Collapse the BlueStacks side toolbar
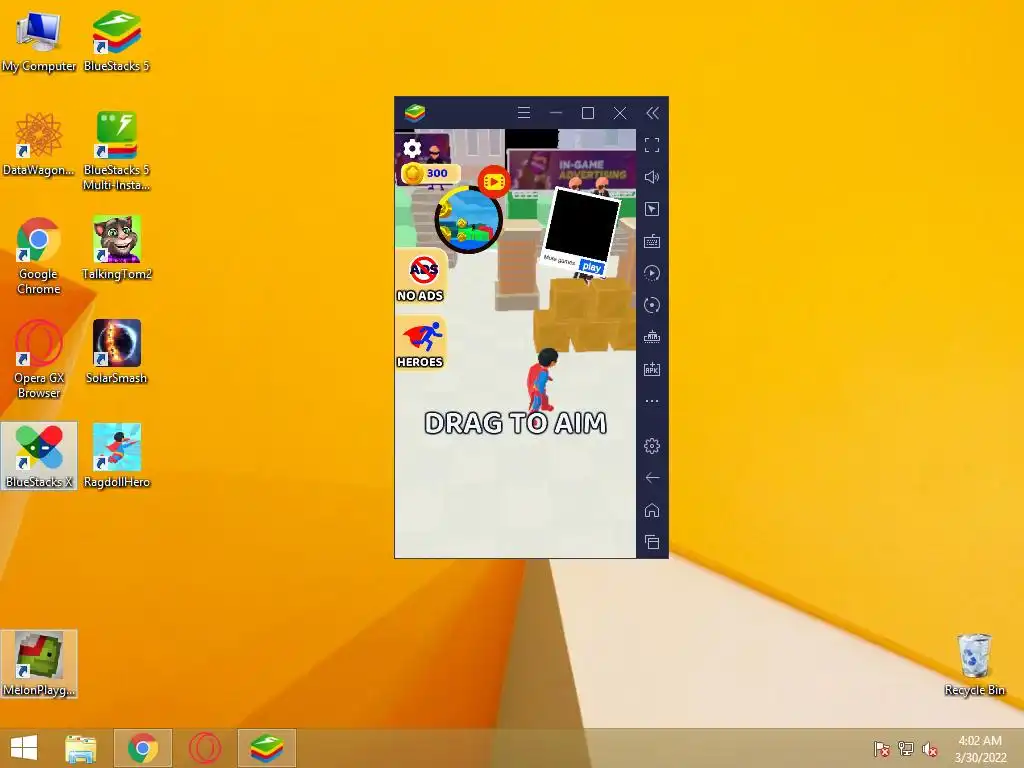The image size is (1024, 768). [652, 113]
